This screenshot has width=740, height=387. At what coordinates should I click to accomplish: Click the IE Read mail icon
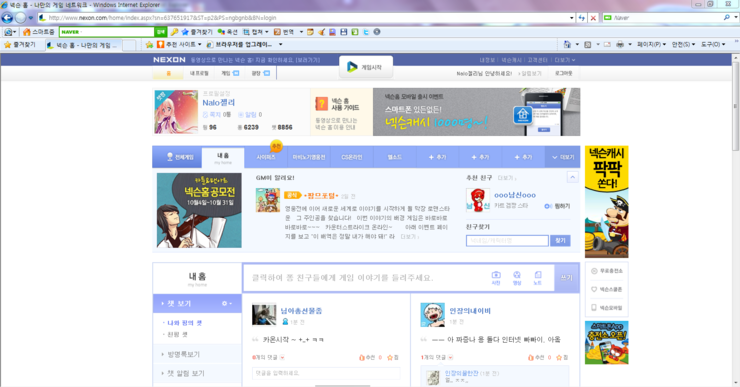tap(607, 44)
